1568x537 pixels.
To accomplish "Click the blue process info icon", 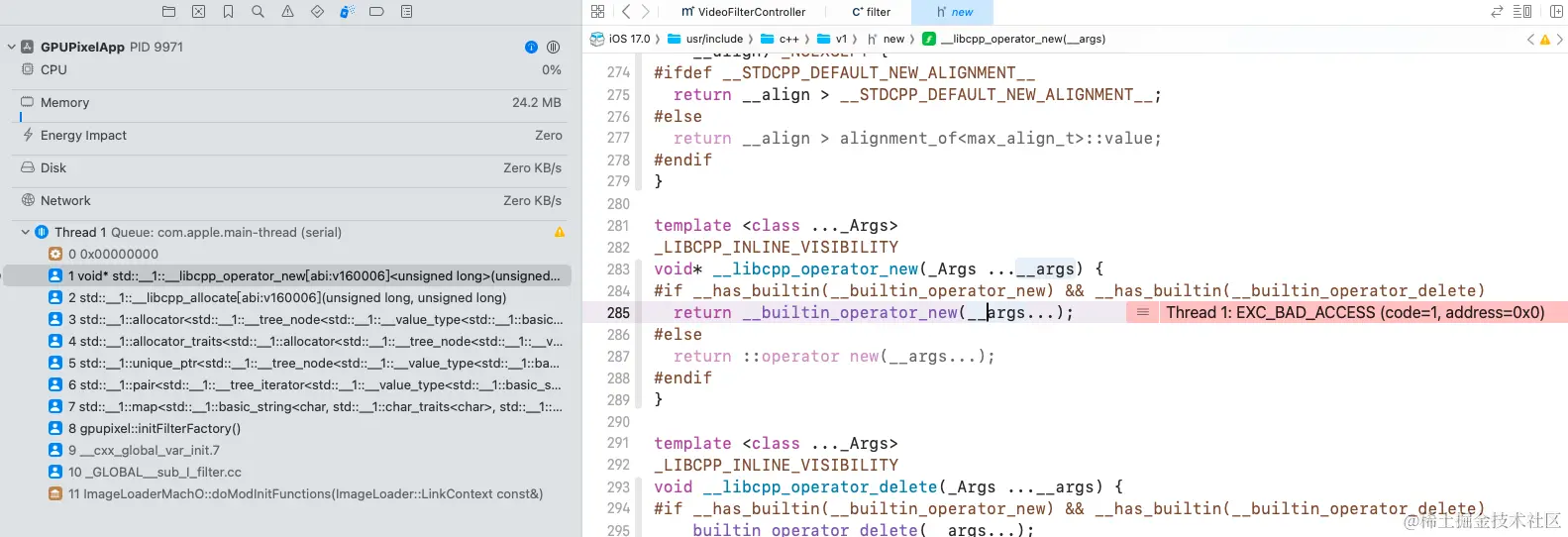I will pyautogui.click(x=531, y=47).
